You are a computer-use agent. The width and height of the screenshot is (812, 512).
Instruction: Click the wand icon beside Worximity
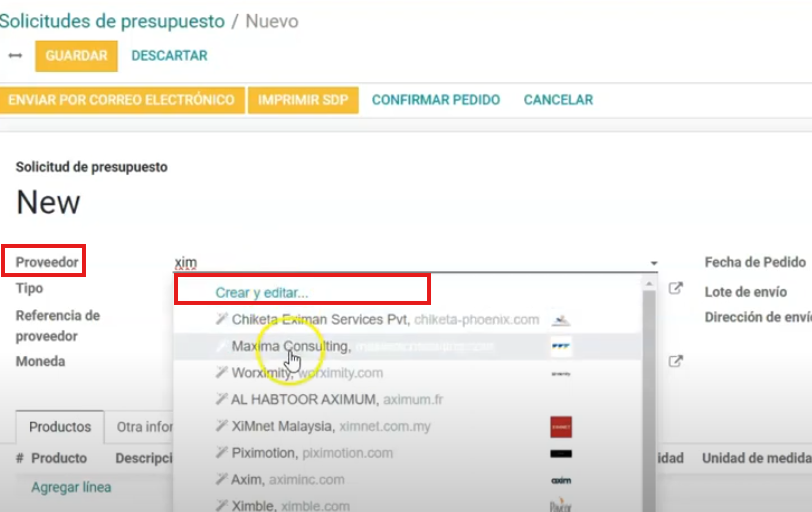pos(222,372)
